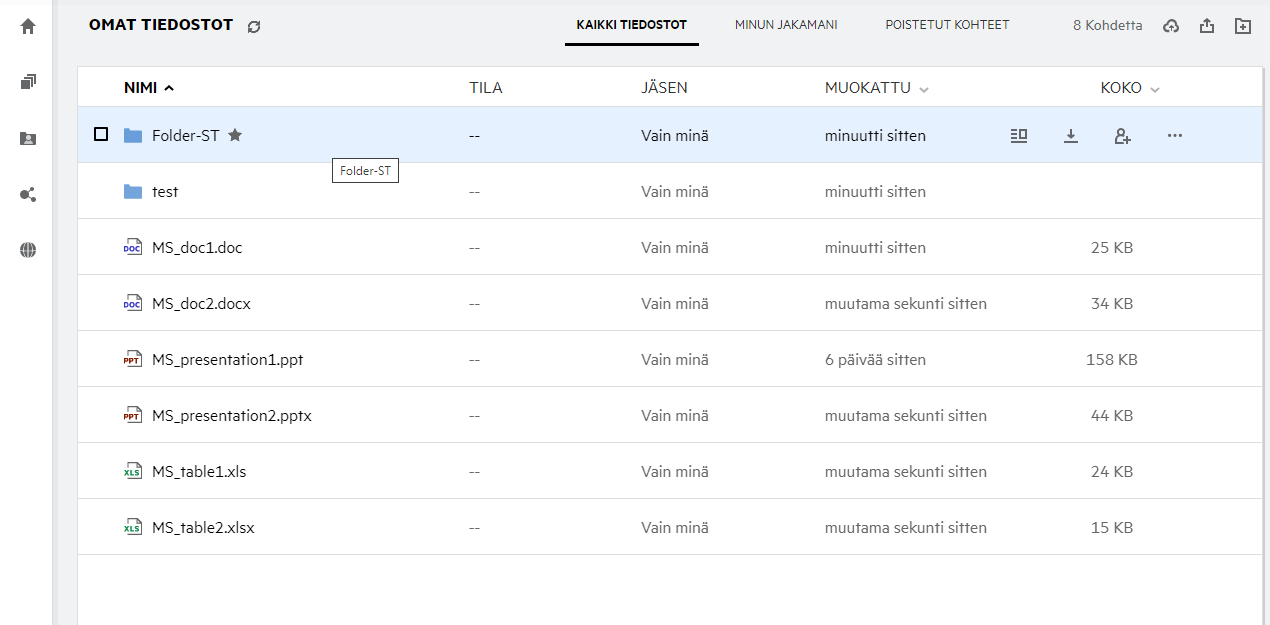This screenshot has width=1270, height=625.
Task: Create a new folder with plus icon
Action: pyautogui.click(x=1243, y=26)
